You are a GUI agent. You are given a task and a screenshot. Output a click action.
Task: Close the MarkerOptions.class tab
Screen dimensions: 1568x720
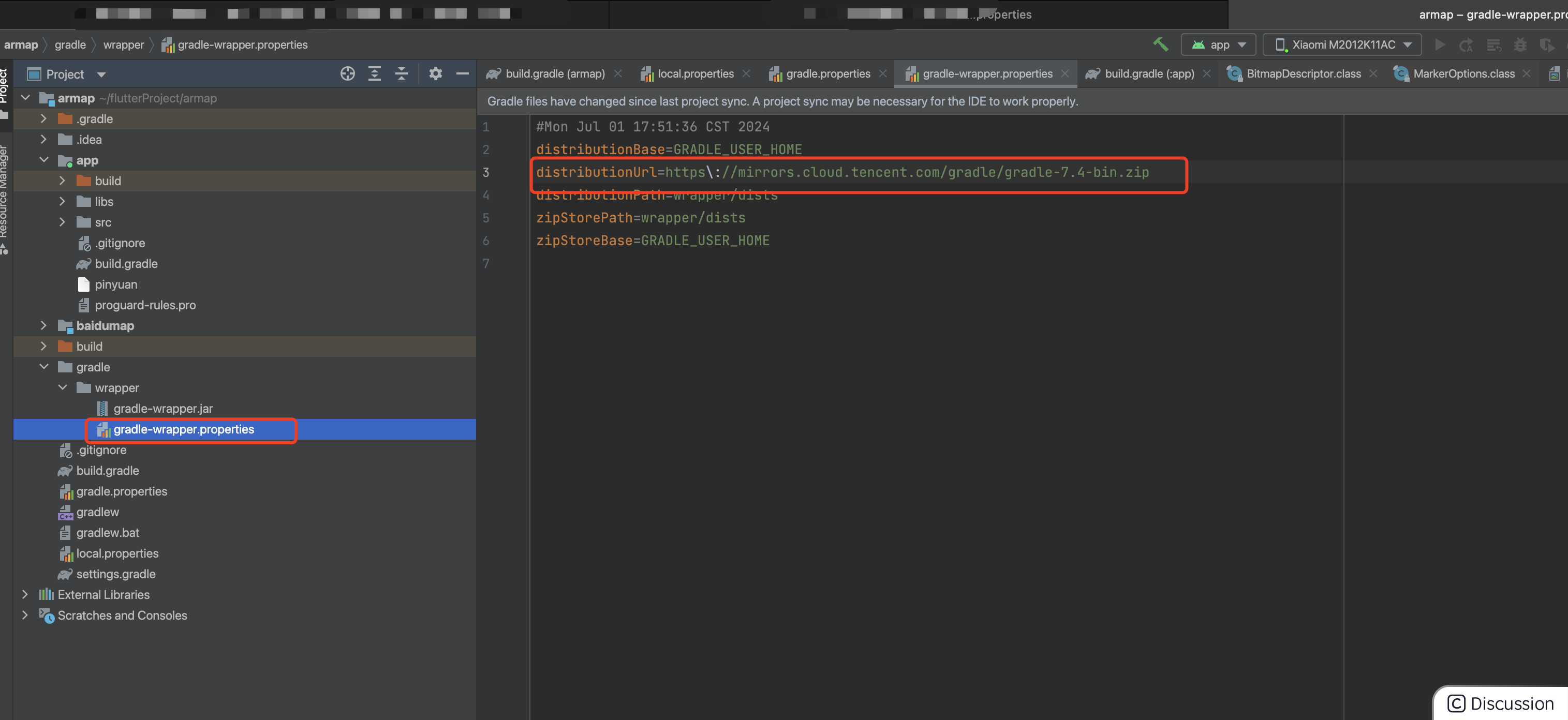[x=1527, y=73]
